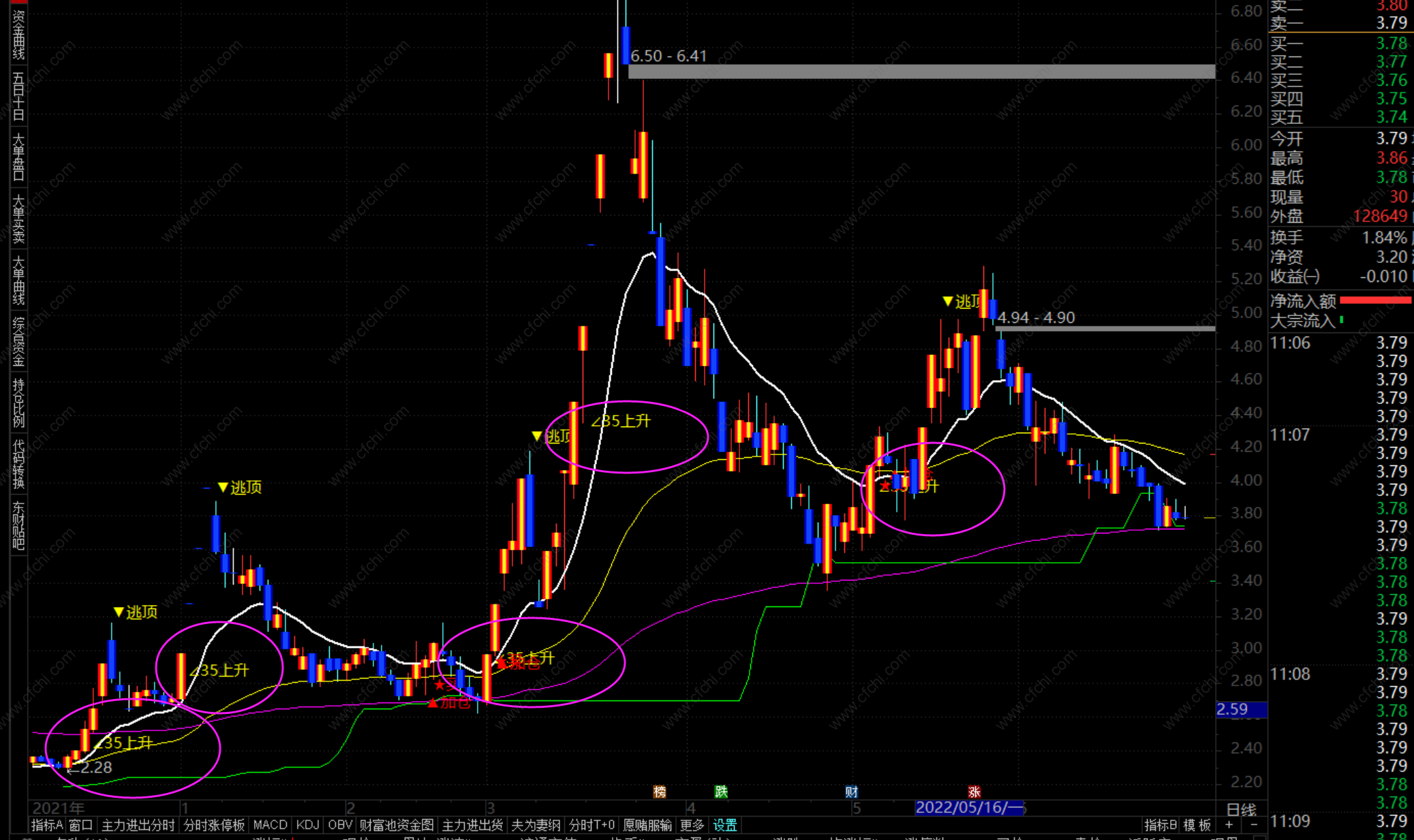Screen dimensions: 1414x840
Task: Open 东财贴吧 in left sidebar
Action: 18,526
